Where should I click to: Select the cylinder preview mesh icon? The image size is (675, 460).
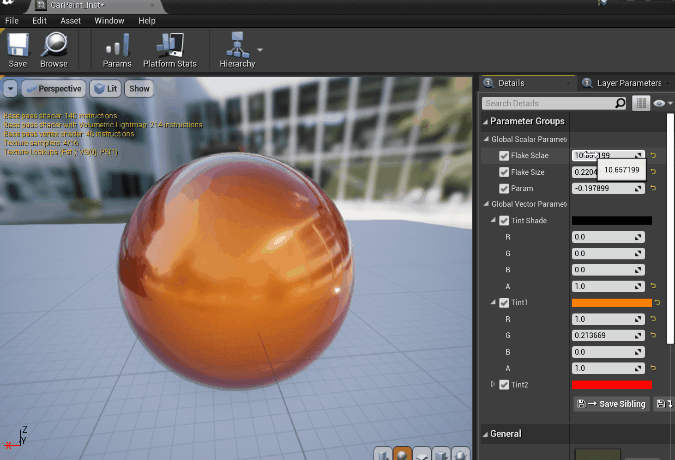(383, 454)
